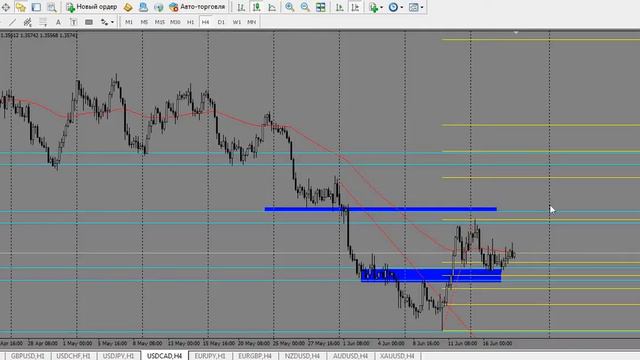Toggle the Авто-торговля button
The width and height of the screenshot is (640, 360).
[x=197, y=7]
